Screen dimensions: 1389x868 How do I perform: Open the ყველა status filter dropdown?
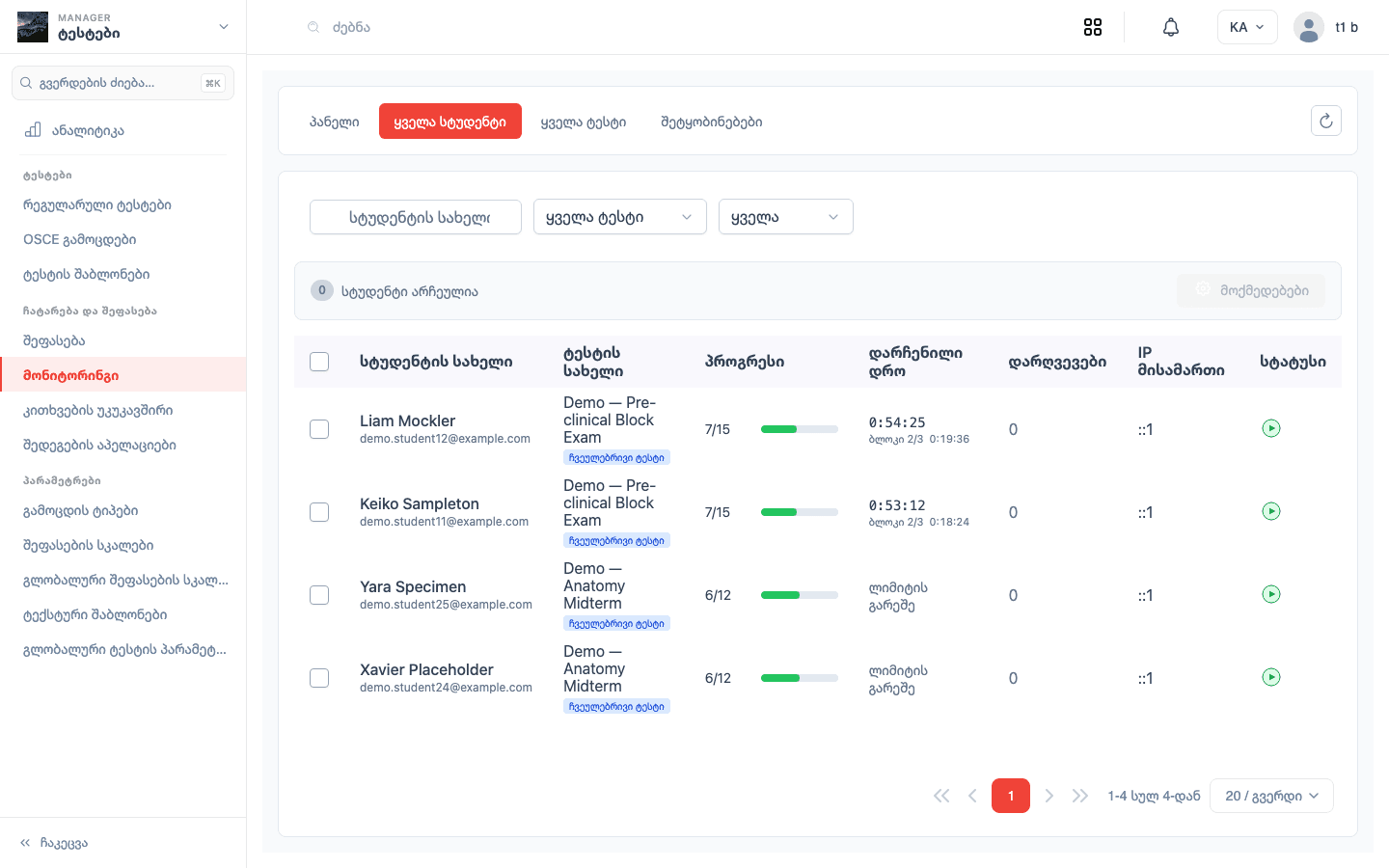click(786, 217)
